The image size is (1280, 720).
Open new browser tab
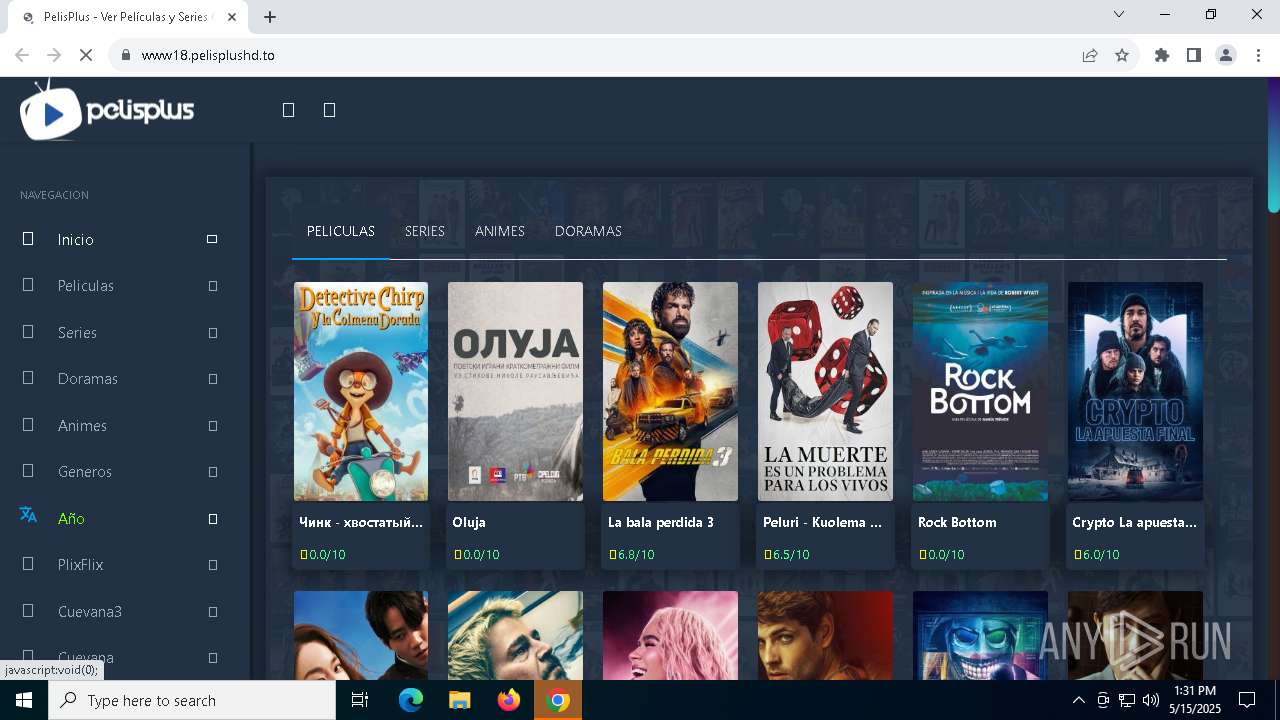tap(270, 17)
